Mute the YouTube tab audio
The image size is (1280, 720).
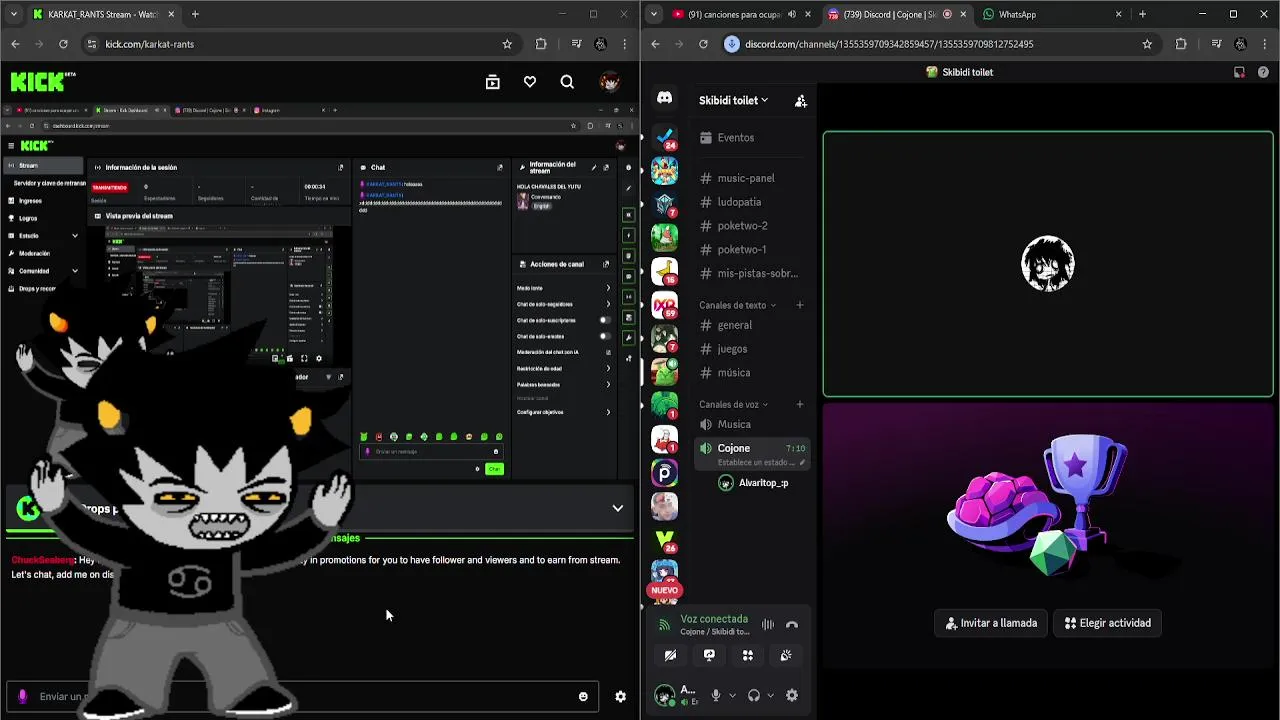[x=792, y=14]
